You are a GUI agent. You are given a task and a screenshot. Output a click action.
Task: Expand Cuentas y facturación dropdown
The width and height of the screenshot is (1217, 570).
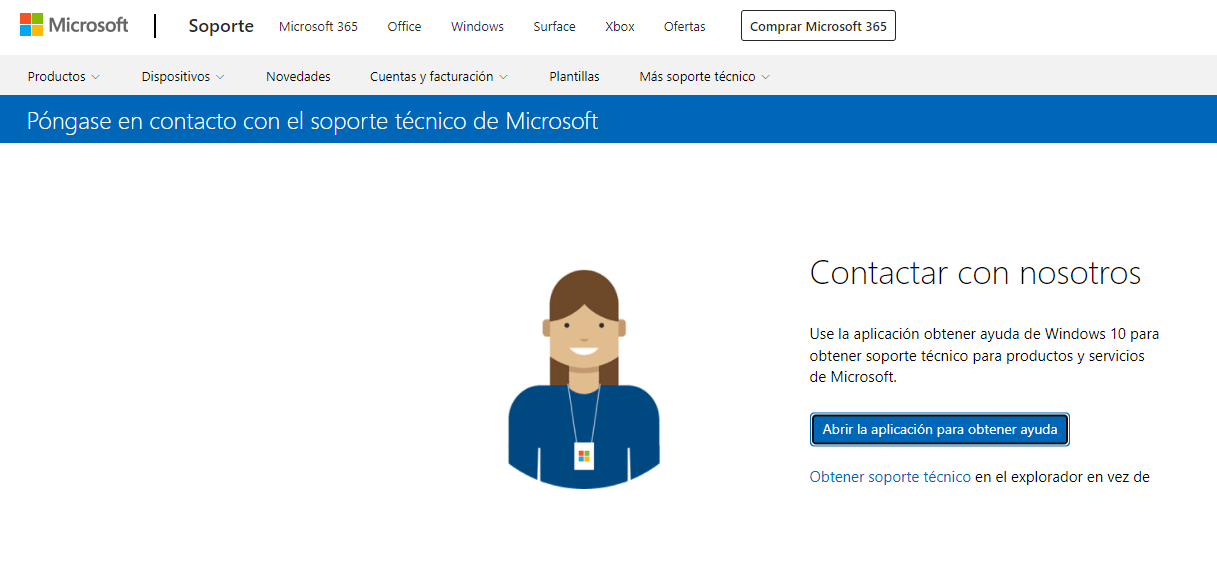(x=439, y=76)
